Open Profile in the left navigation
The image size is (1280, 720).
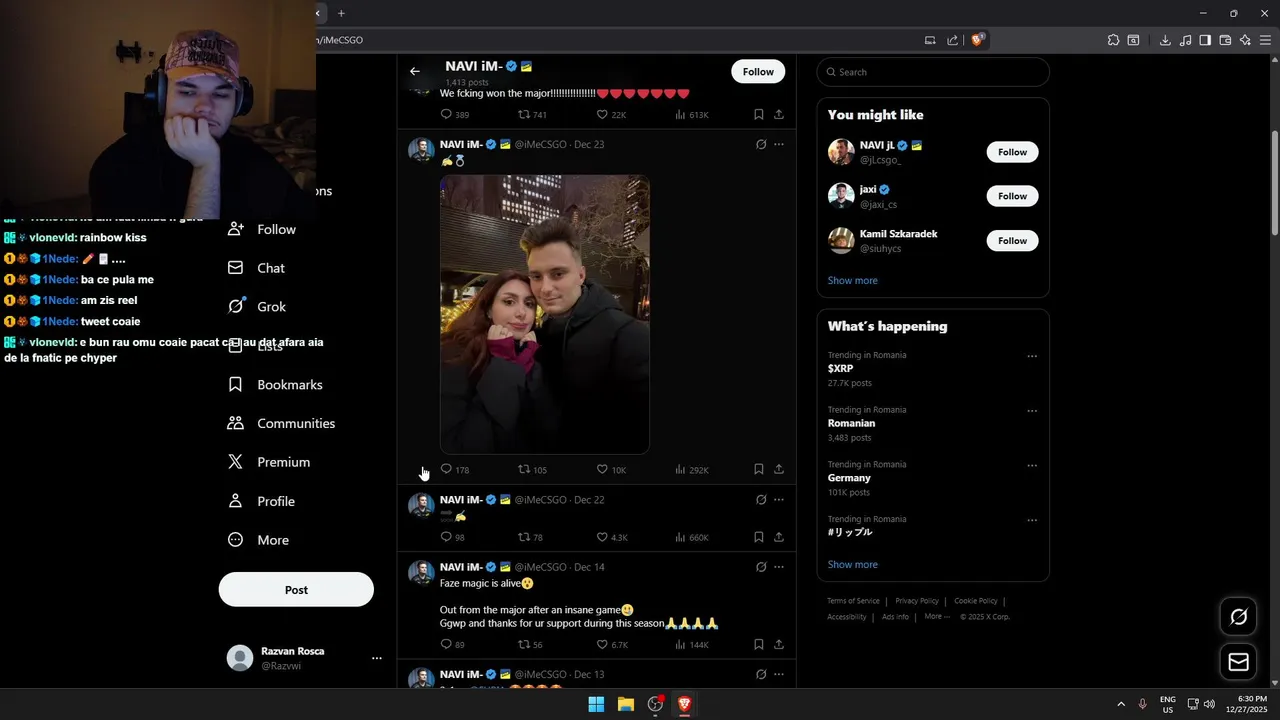pyautogui.click(x=261, y=501)
